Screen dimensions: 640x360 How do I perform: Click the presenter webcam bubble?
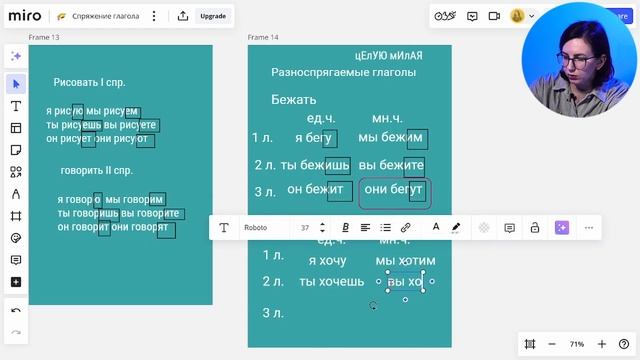pos(579,60)
